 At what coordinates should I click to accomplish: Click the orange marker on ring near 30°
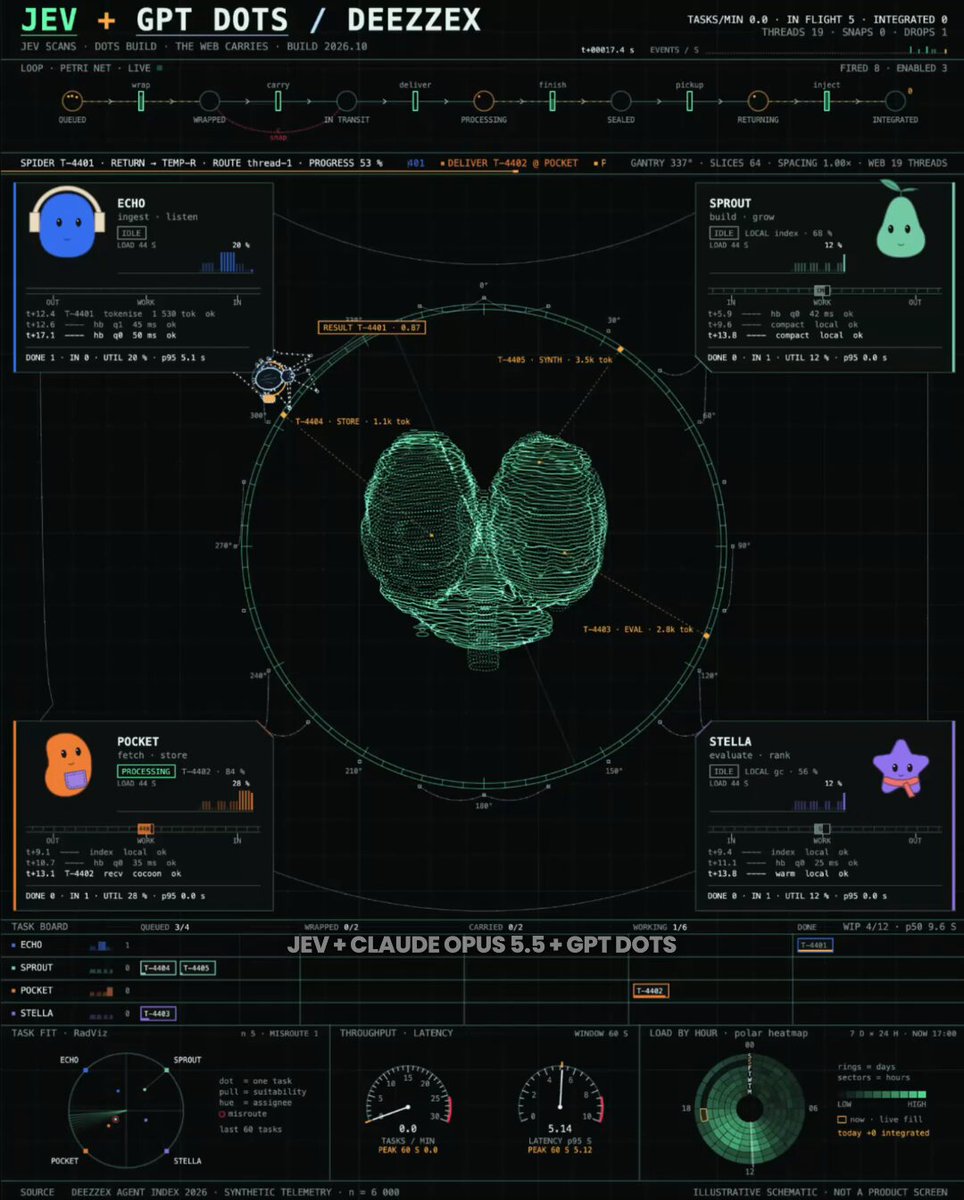coord(621,348)
